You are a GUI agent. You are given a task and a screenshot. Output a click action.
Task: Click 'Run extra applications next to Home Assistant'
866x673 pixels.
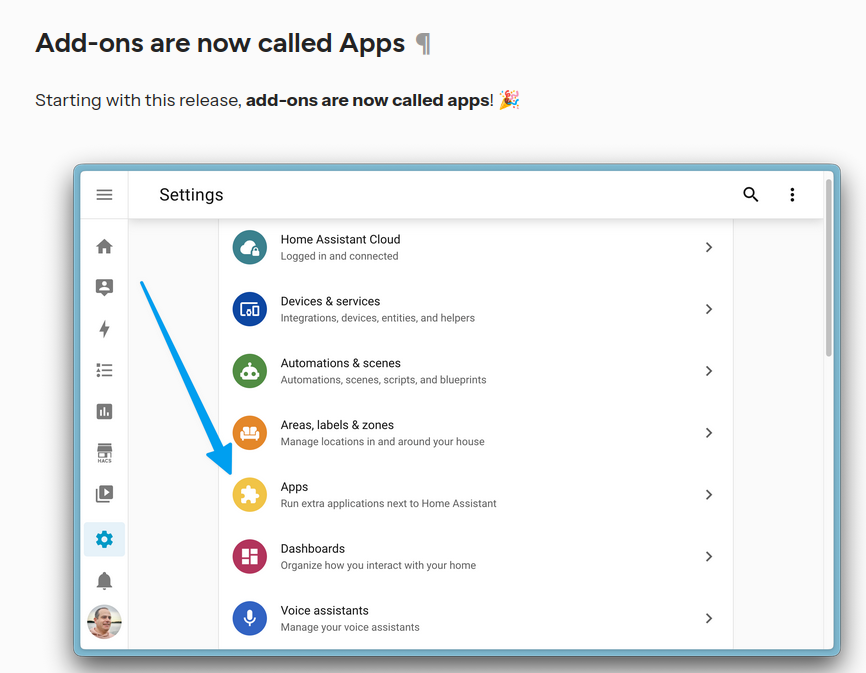click(x=388, y=504)
